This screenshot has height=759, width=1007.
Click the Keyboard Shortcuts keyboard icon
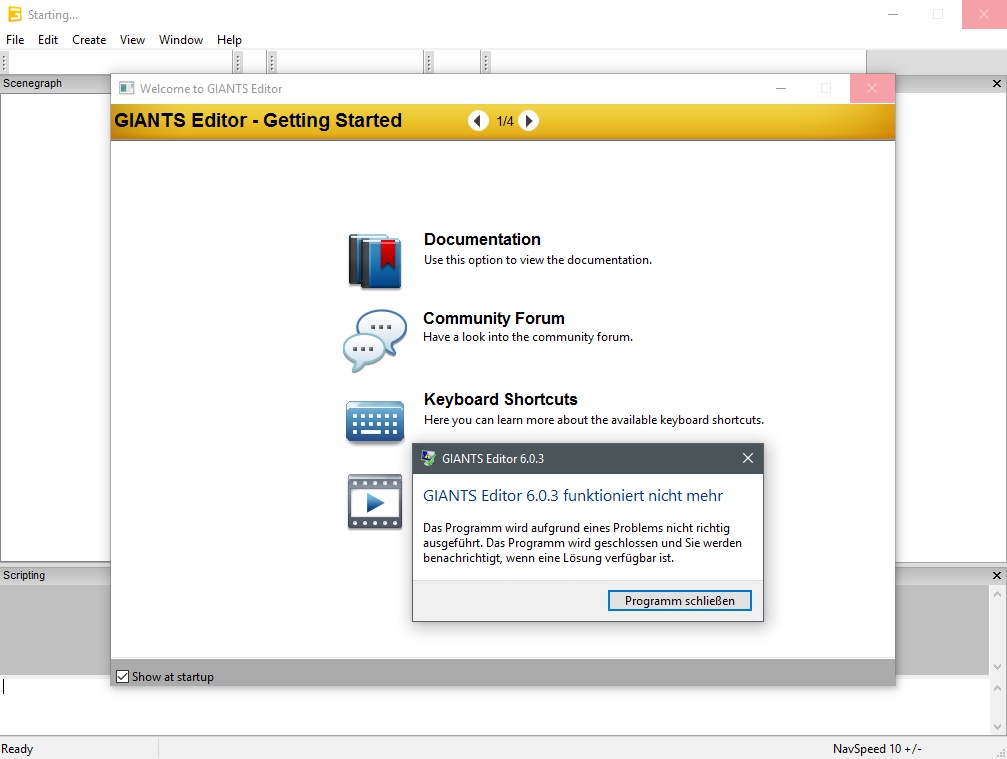(375, 422)
